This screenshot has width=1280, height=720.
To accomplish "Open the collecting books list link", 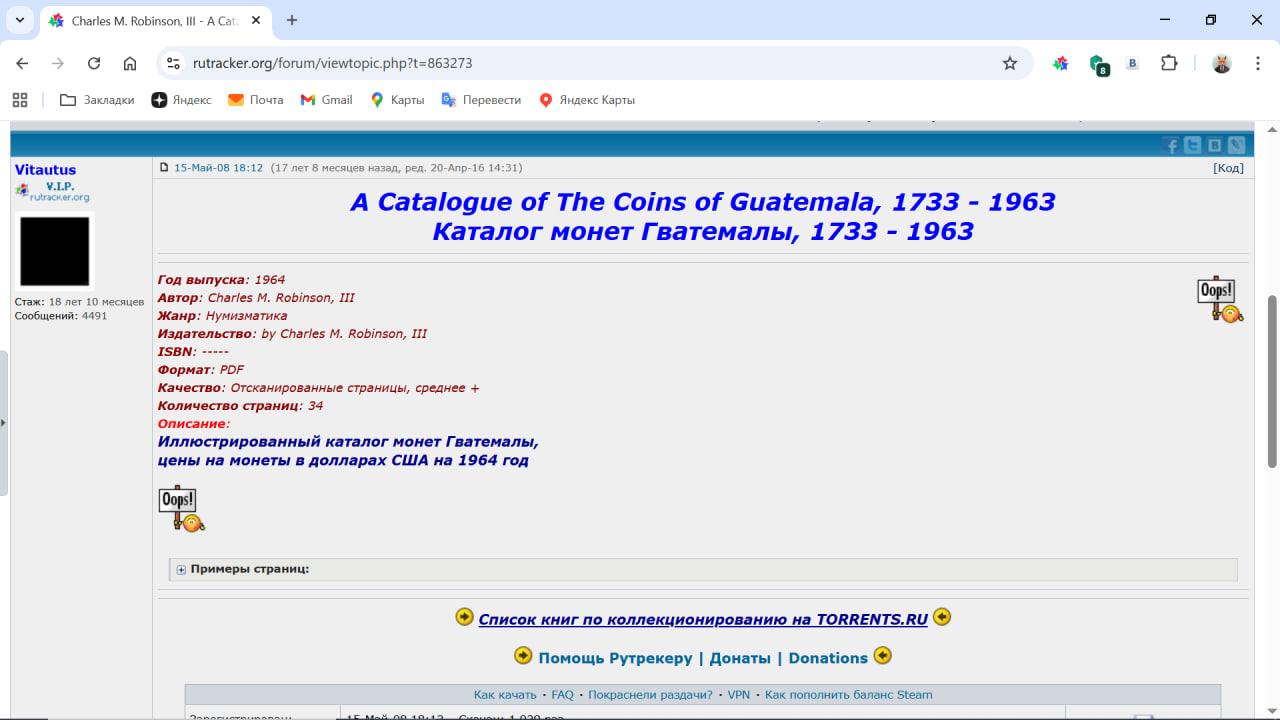I will (702, 619).
